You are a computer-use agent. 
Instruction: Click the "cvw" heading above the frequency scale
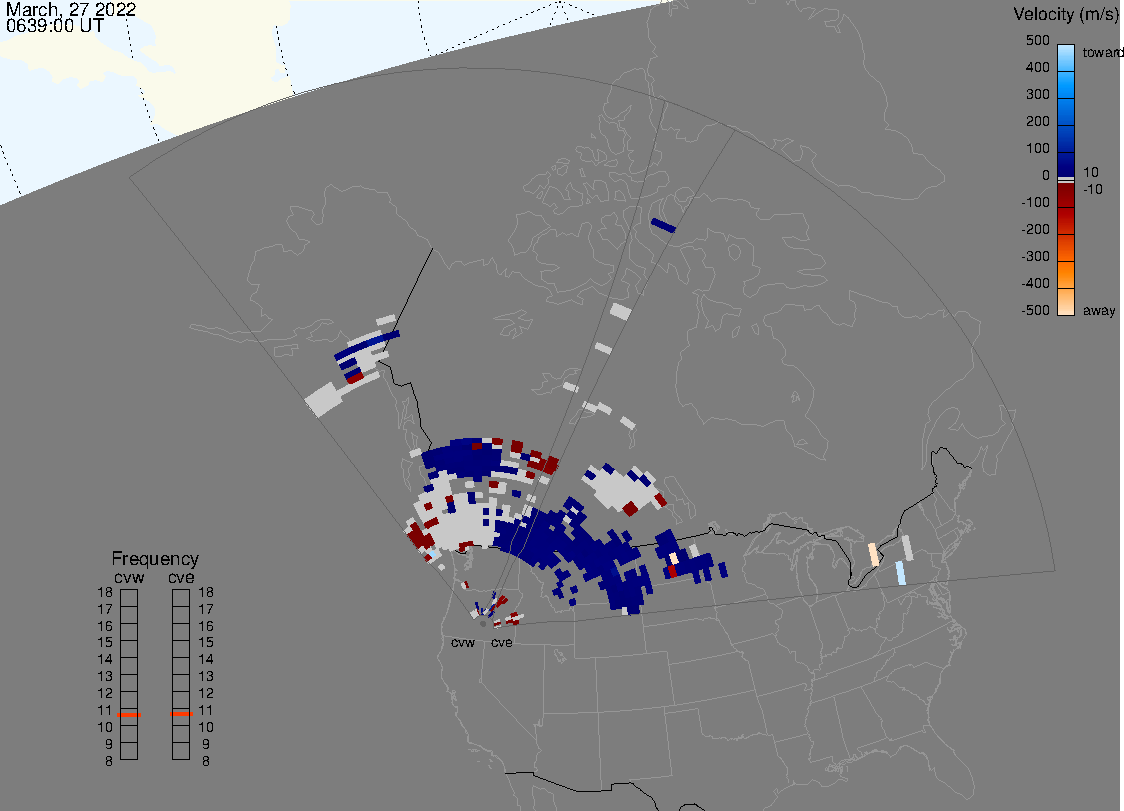129,577
